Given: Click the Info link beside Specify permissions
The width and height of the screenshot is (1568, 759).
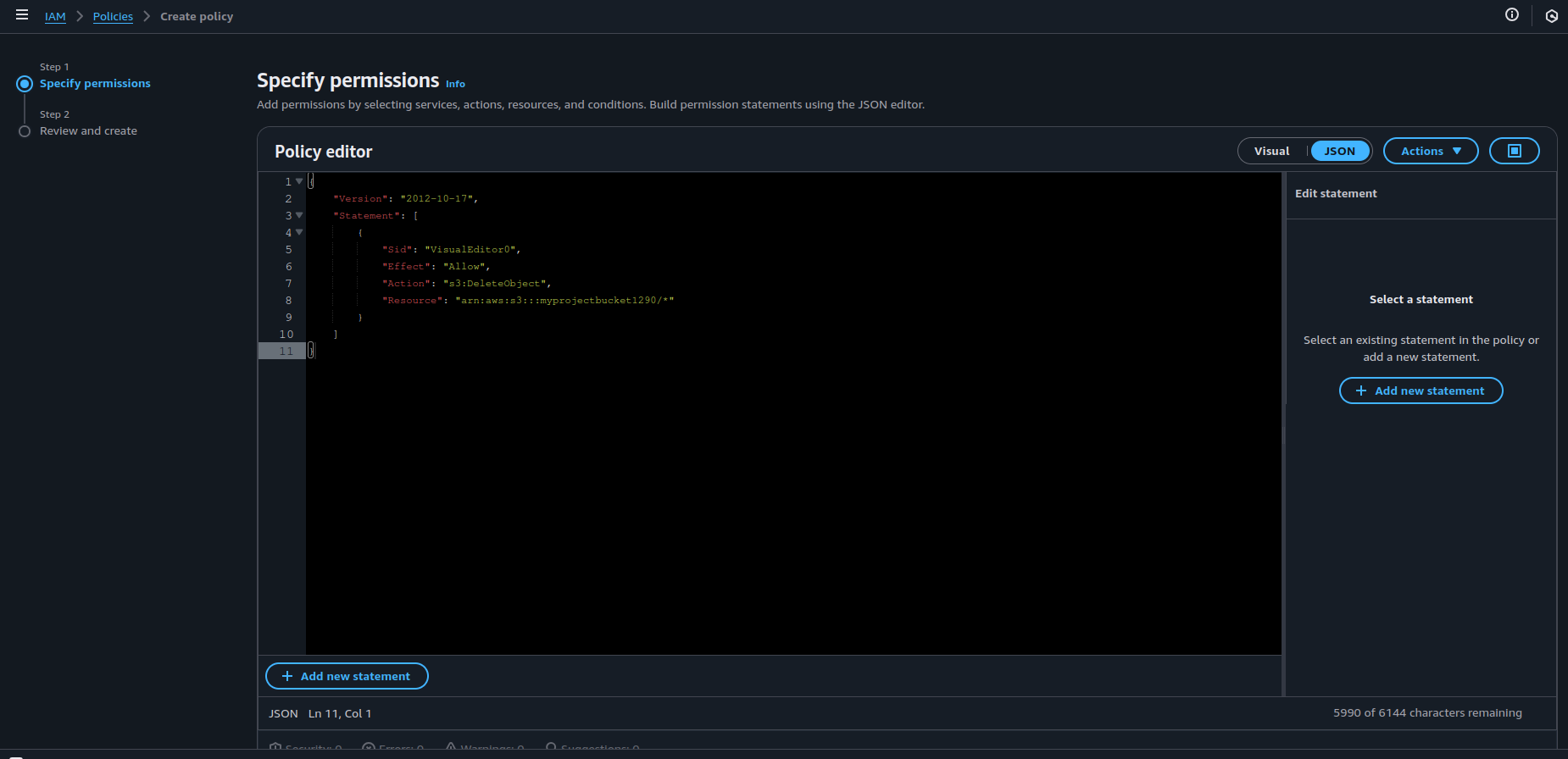Looking at the screenshot, I should (x=455, y=84).
